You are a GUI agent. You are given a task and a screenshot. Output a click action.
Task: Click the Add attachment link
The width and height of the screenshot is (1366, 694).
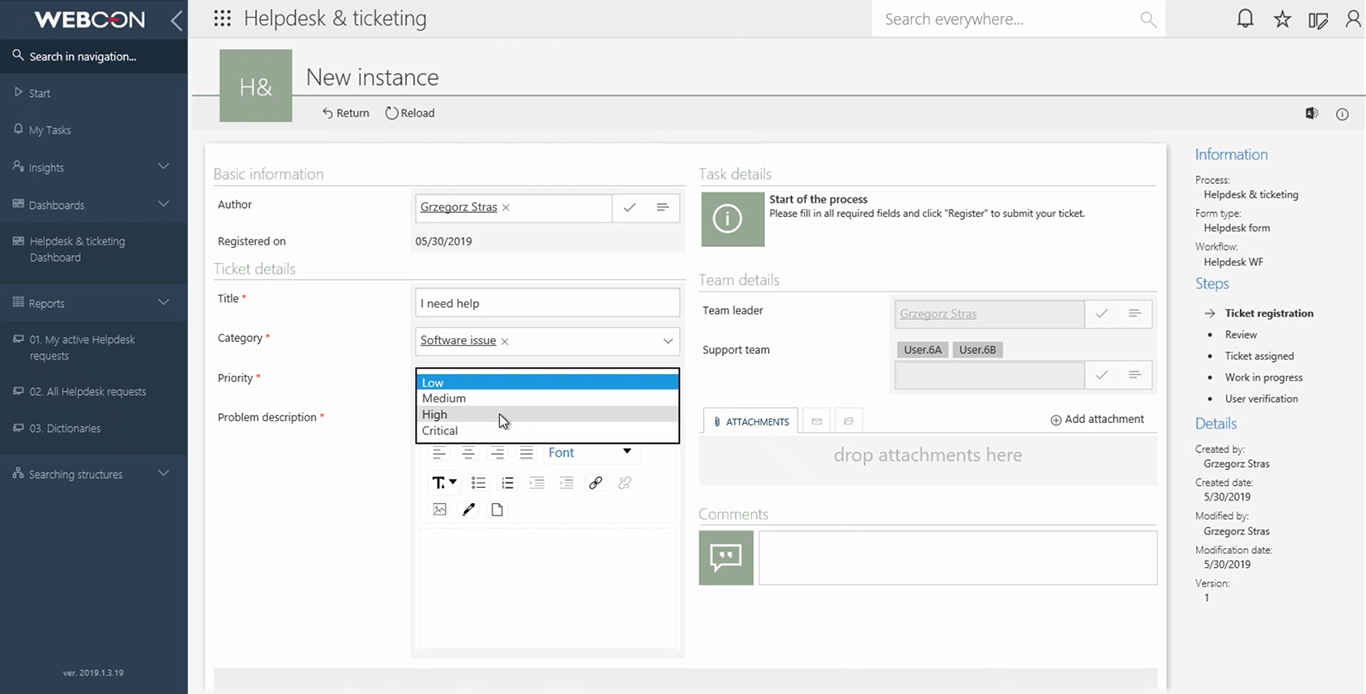[x=1097, y=420]
